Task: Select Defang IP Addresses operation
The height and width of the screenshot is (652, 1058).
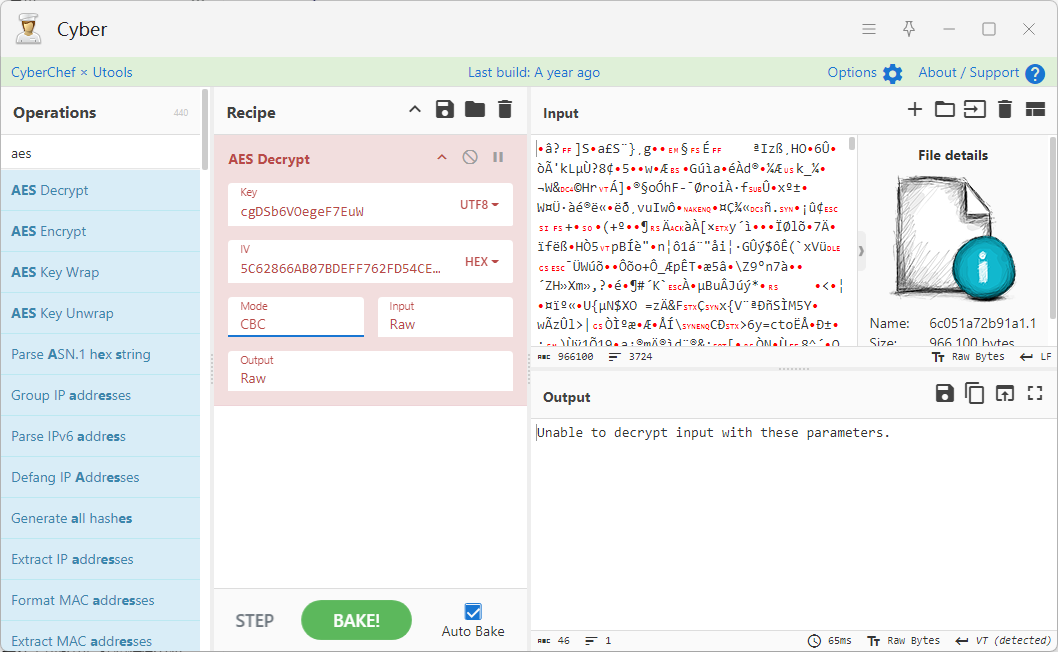Action: tap(101, 477)
